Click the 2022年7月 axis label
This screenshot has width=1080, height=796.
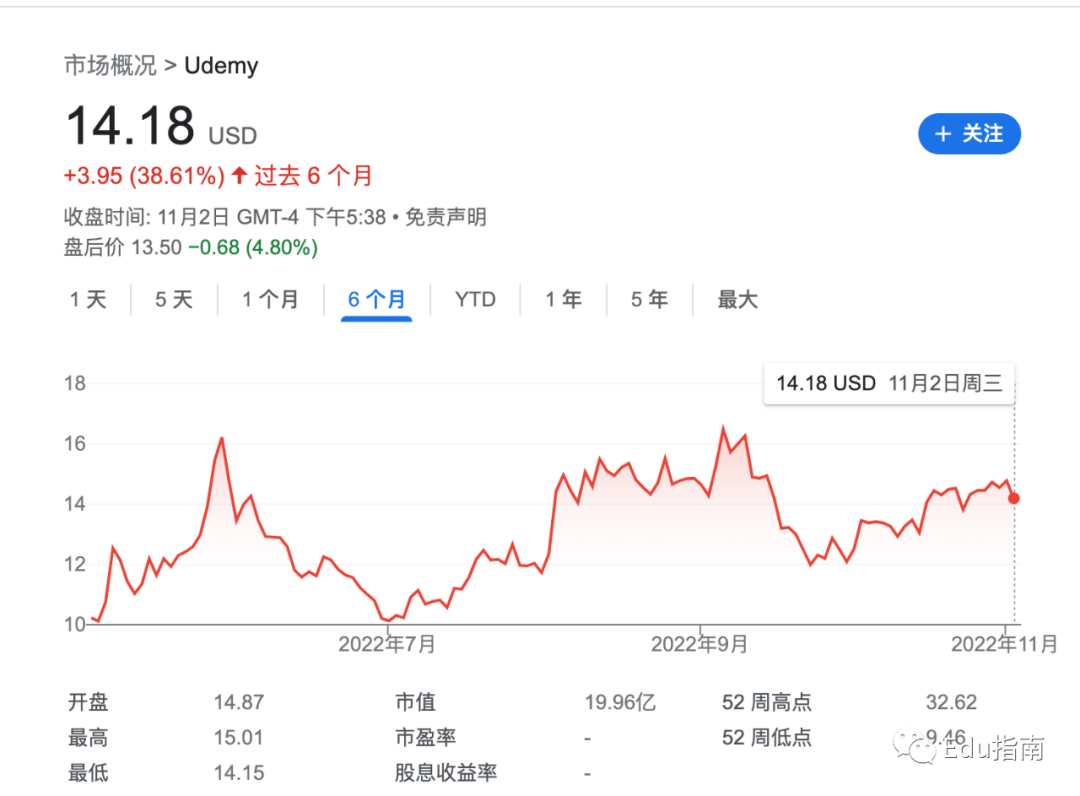(x=386, y=645)
